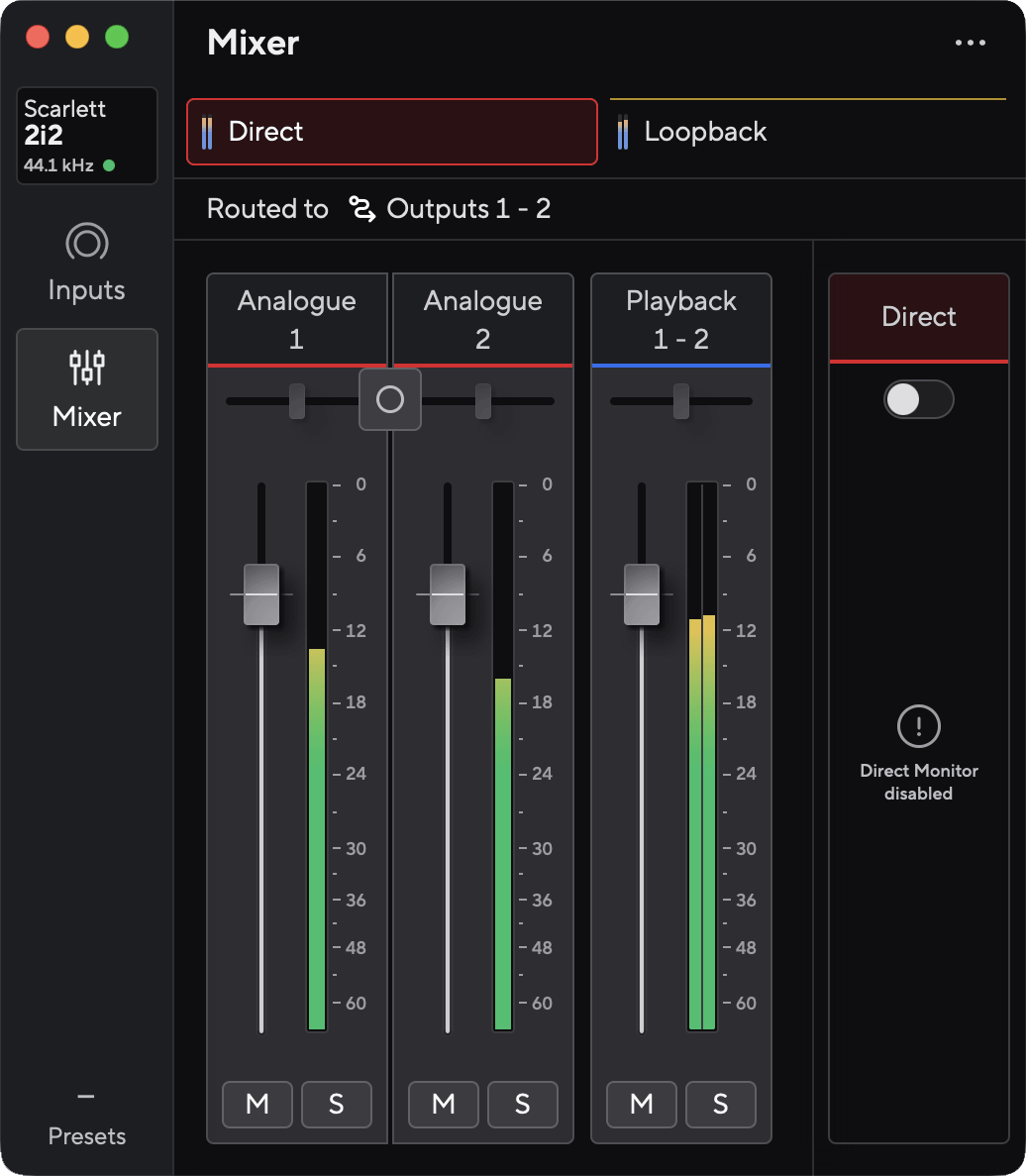
Task: Click the Analogue 2 channel name
Action: click(482, 319)
